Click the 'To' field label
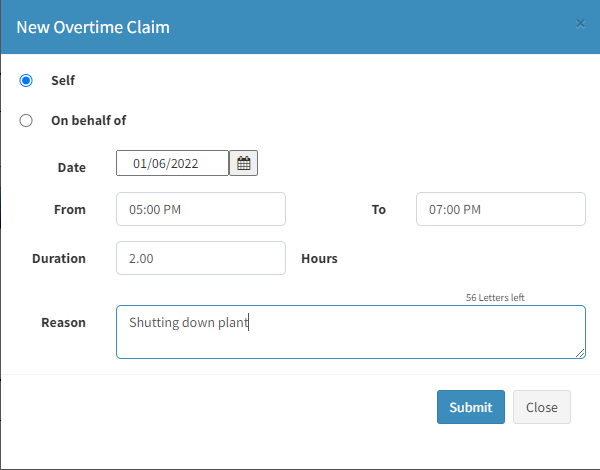Screen dimensions: 600x470 (379, 209)
